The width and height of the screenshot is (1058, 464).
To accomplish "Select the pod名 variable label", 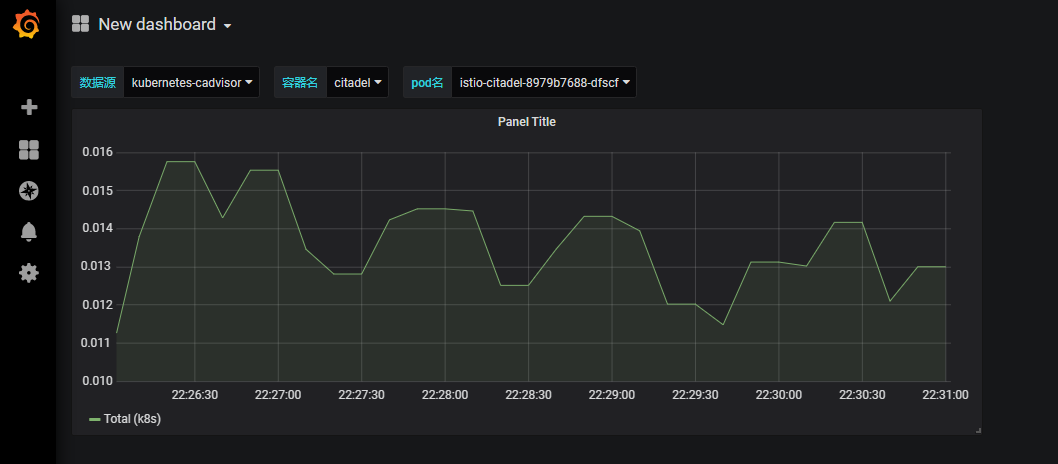I will pos(427,83).
